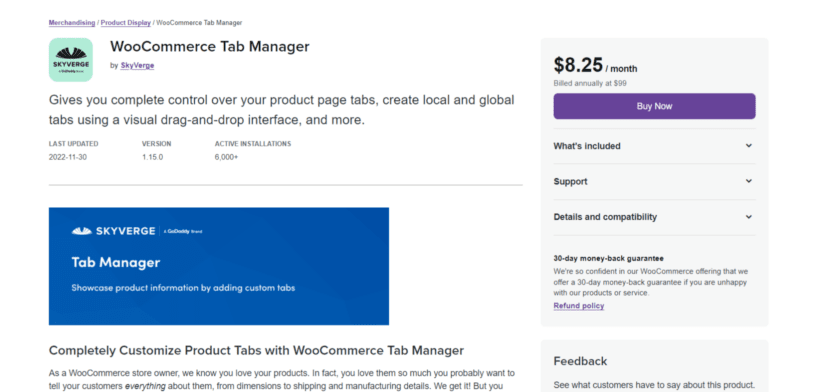Open the Product Display breadcrumb link
This screenshot has width=820, height=392.
(x=126, y=23)
